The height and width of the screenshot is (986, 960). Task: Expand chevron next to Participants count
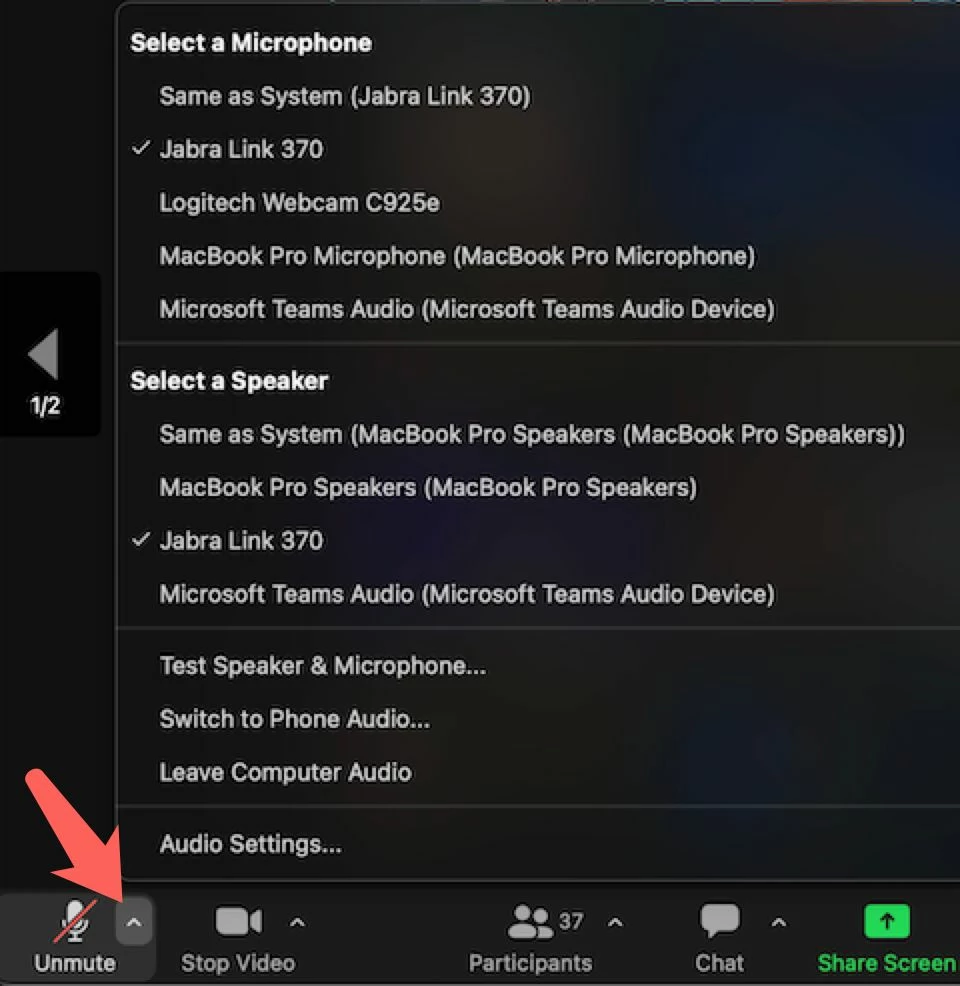[615, 922]
